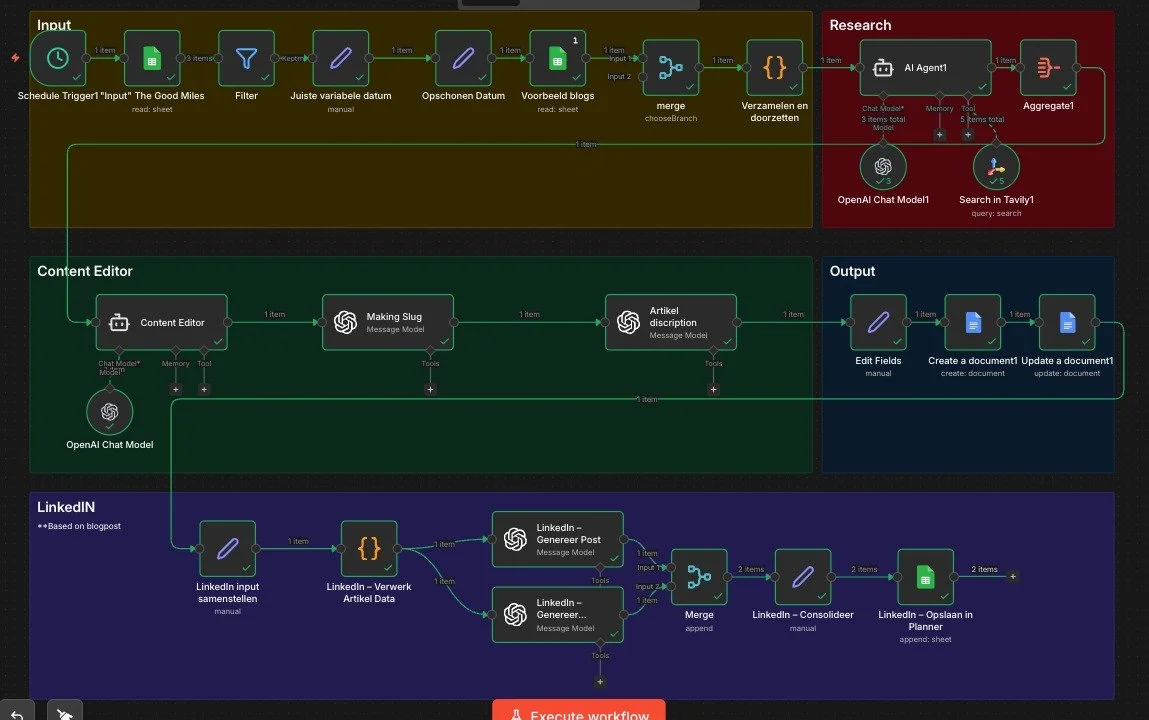Open the Opschonen Datum node
The image size is (1149, 720).
tap(462, 60)
